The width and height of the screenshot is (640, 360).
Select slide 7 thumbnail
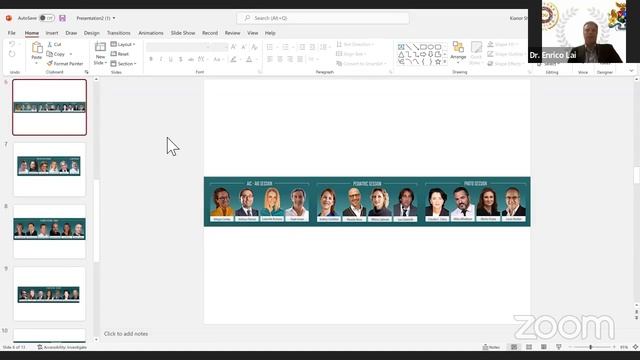click(49, 169)
